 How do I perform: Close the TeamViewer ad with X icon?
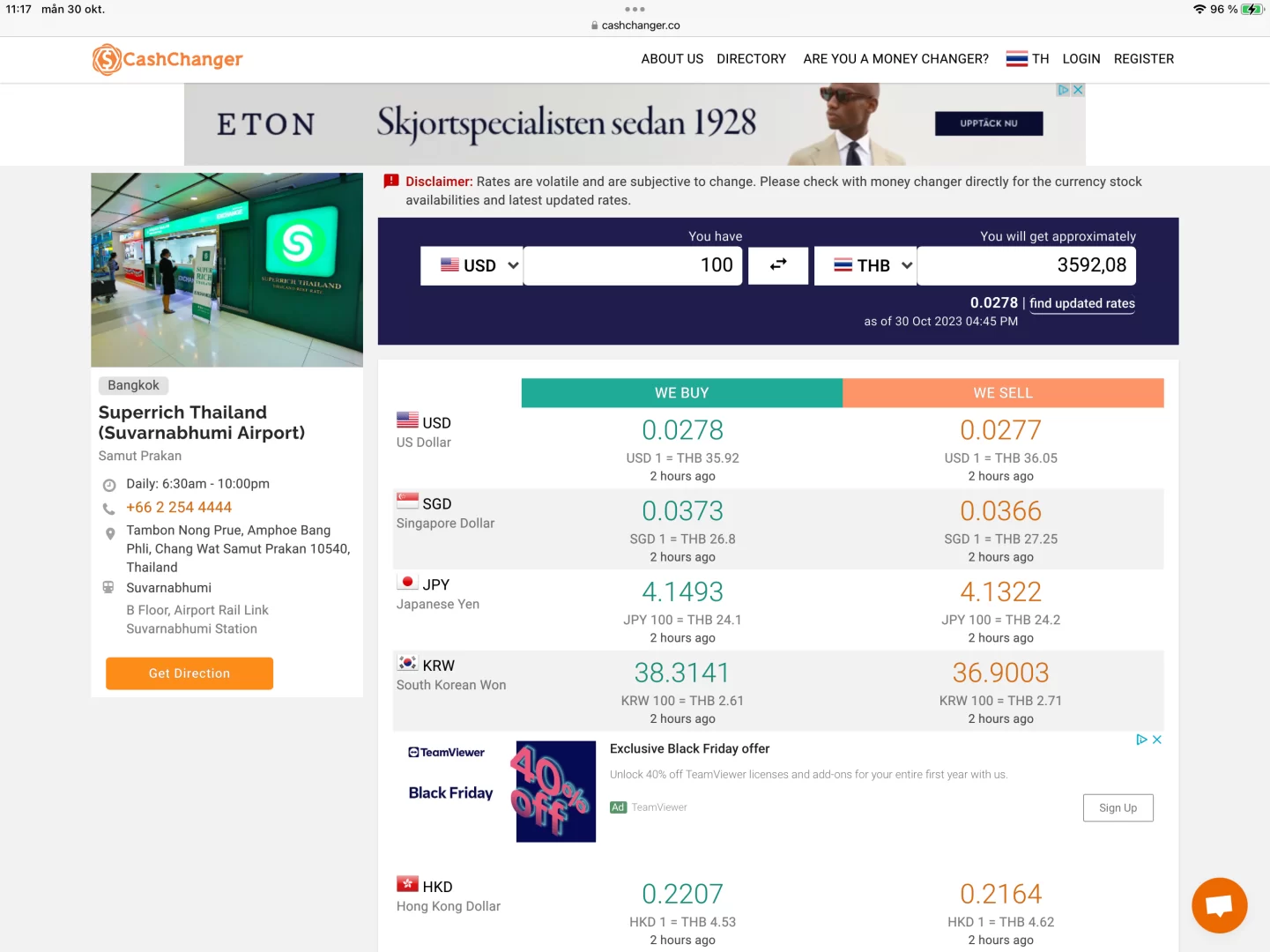tap(1157, 740)
